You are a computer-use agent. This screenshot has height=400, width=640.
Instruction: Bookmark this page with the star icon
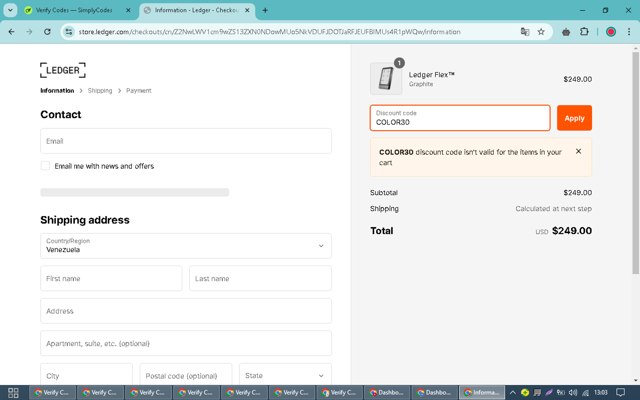click(541, 32)
